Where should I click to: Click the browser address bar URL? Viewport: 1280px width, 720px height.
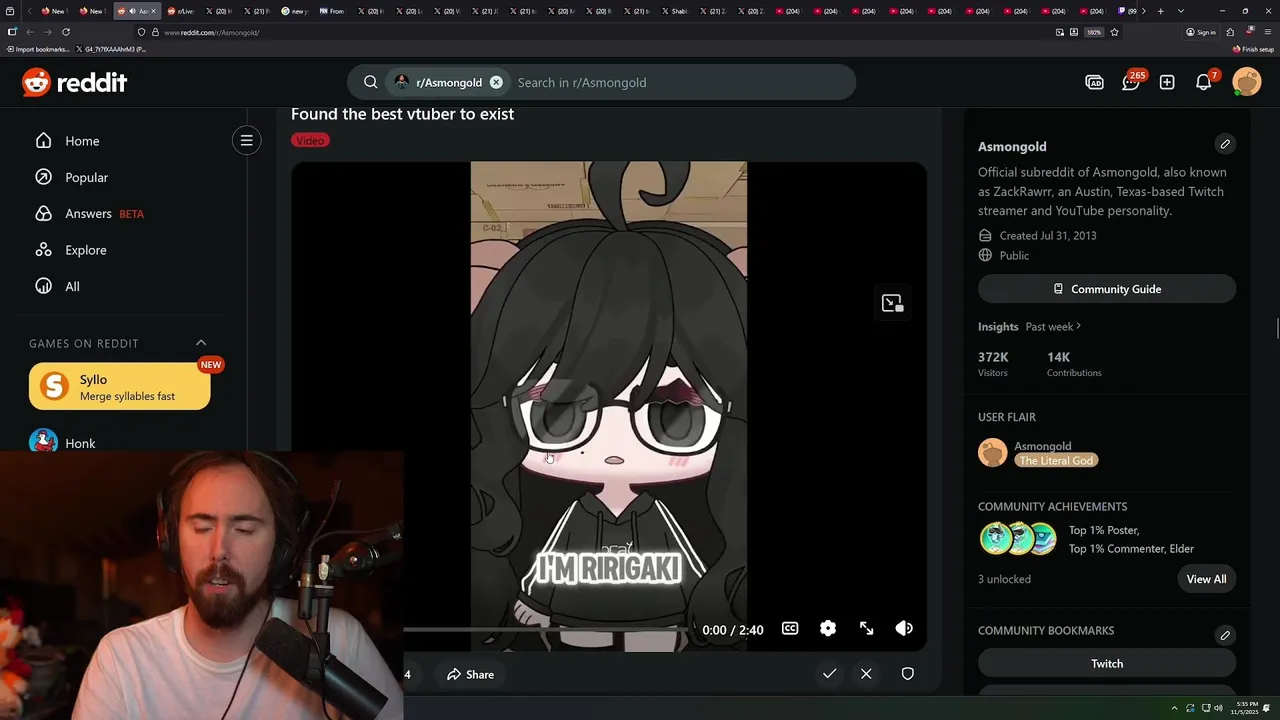pyautogui.click(x=212, y=32)
